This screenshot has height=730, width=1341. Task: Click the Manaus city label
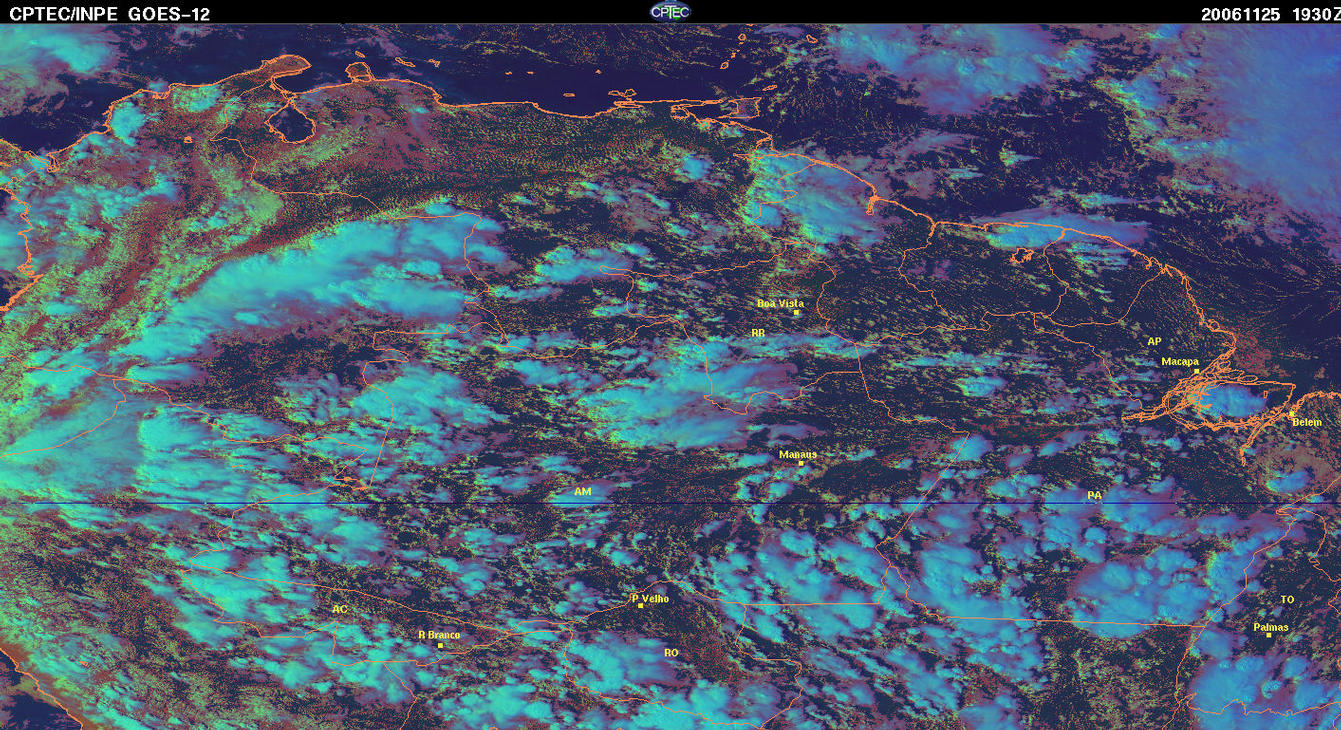(x=798, y=454)
